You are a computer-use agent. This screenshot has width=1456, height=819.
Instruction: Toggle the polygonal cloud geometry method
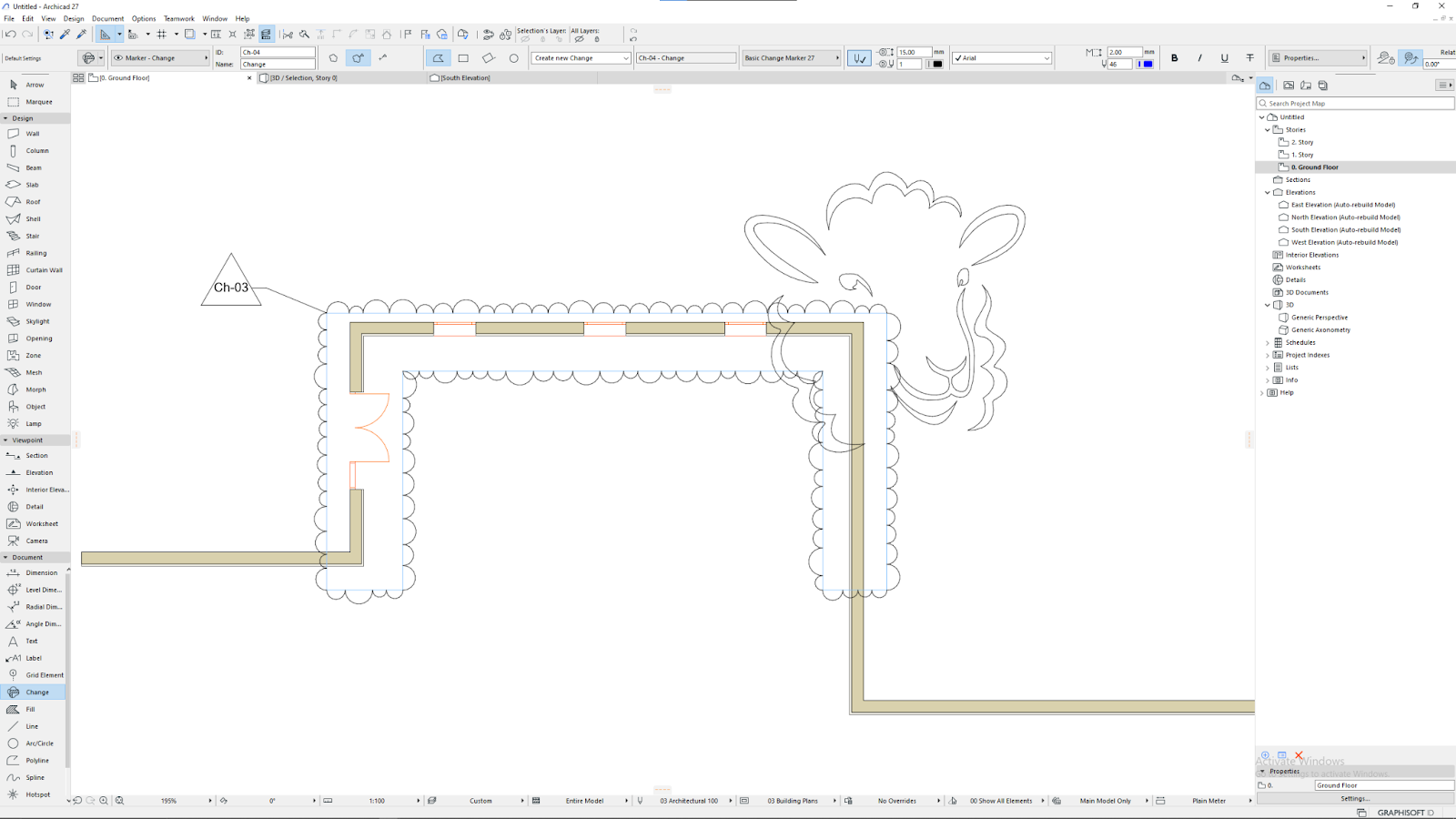pos(438,58)
